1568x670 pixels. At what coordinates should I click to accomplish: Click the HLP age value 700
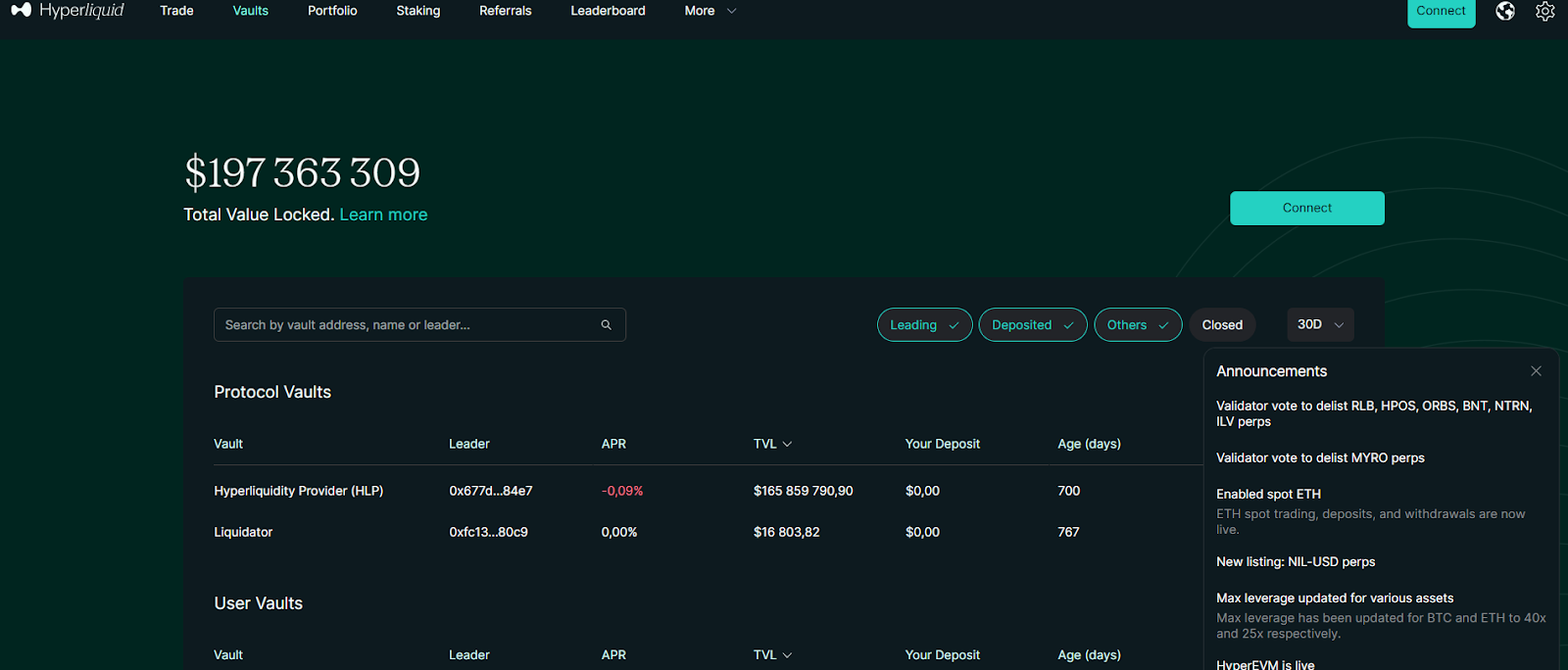click(x=1068, y=491)
